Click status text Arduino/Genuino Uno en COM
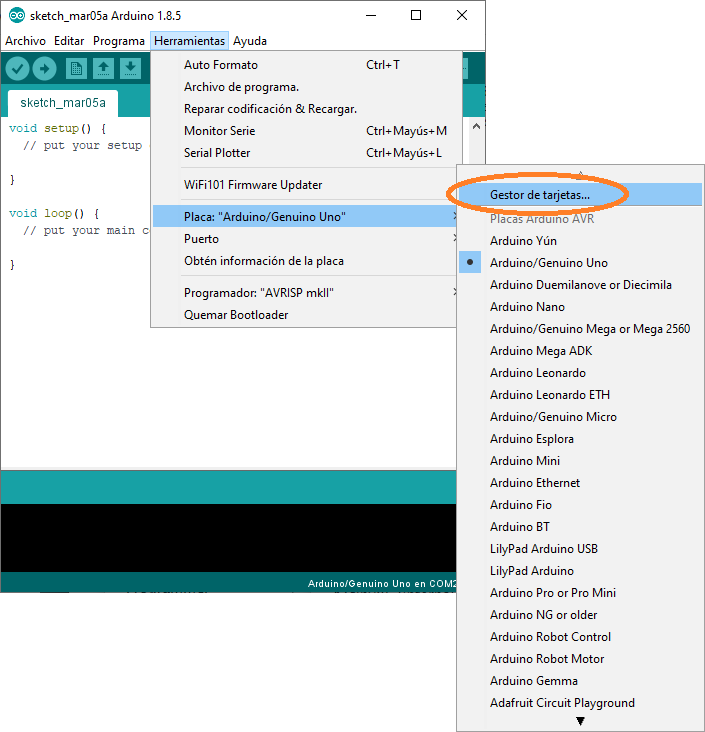The width and height of the screenshot is (705, 732). [381, 584]
